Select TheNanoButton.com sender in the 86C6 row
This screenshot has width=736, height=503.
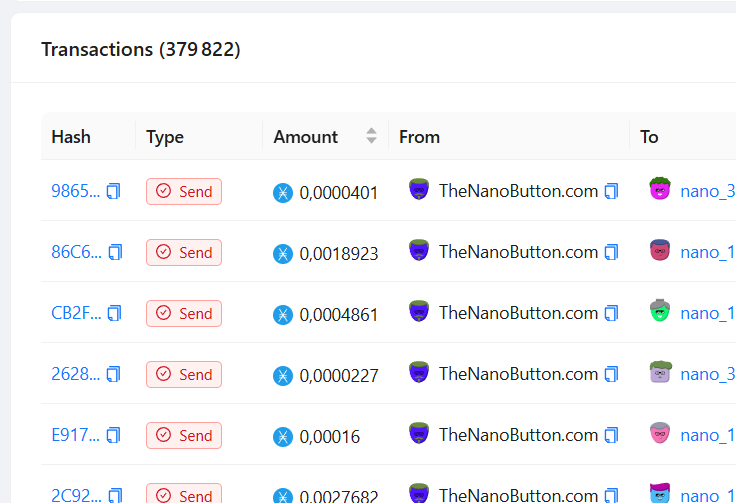(518, 252)
